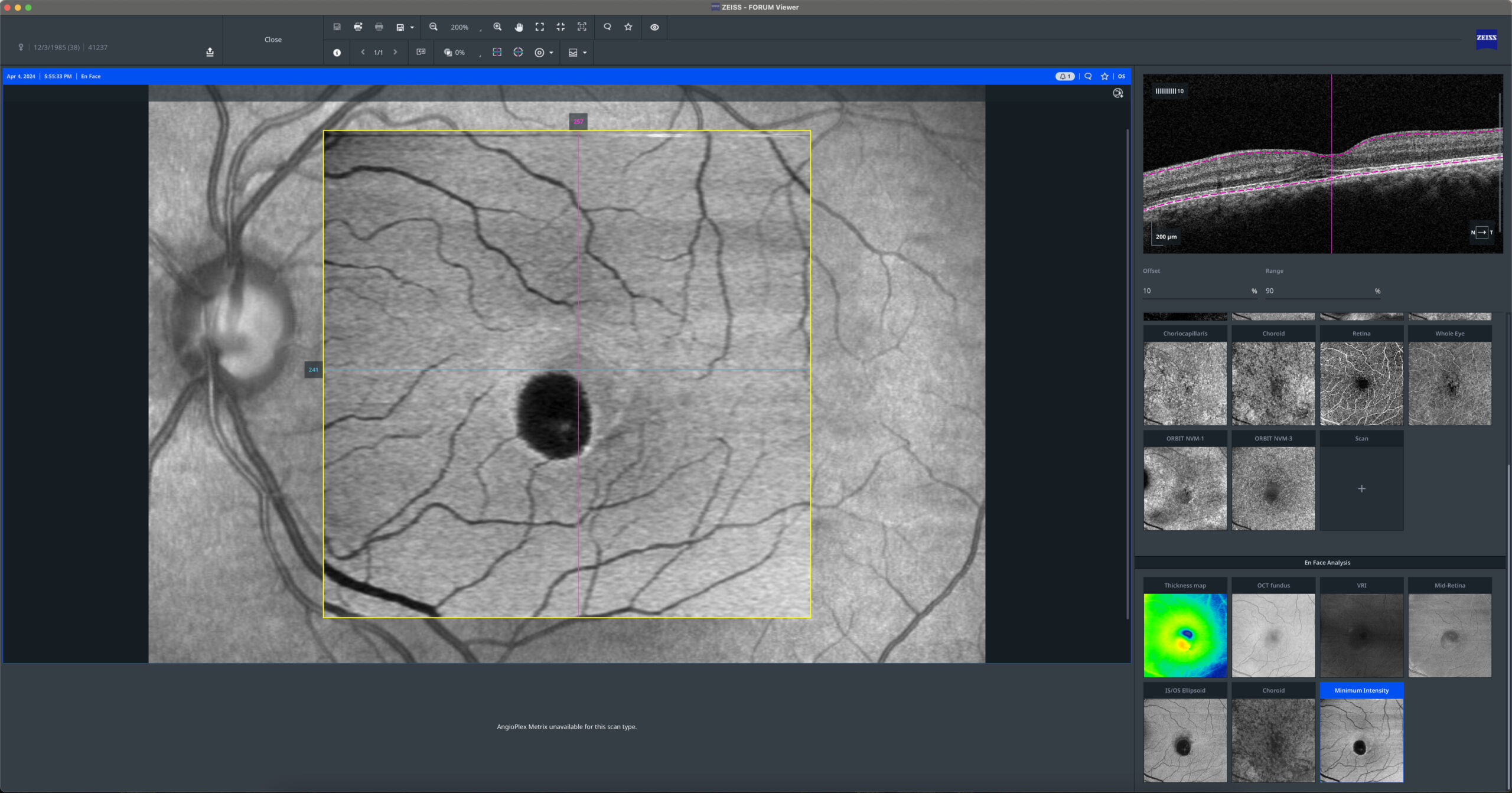Toggle the slice navigator grid crosshair
Image resolution: width=1512 pixels, height=793 pixels.
pyautogui.click(x=497, y=53)
